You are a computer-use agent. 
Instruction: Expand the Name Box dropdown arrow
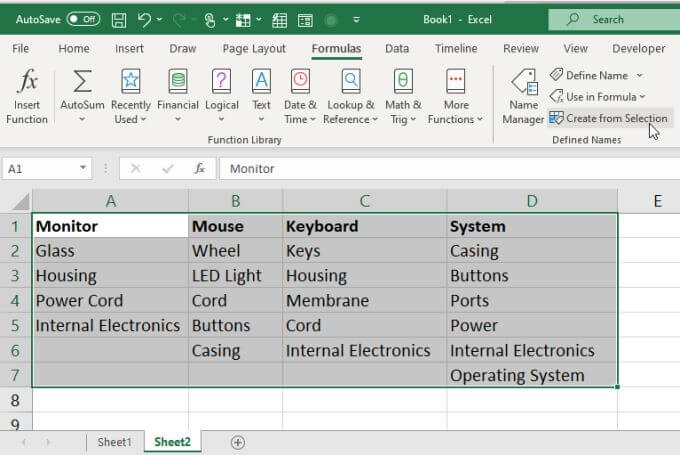pos(83,169)
